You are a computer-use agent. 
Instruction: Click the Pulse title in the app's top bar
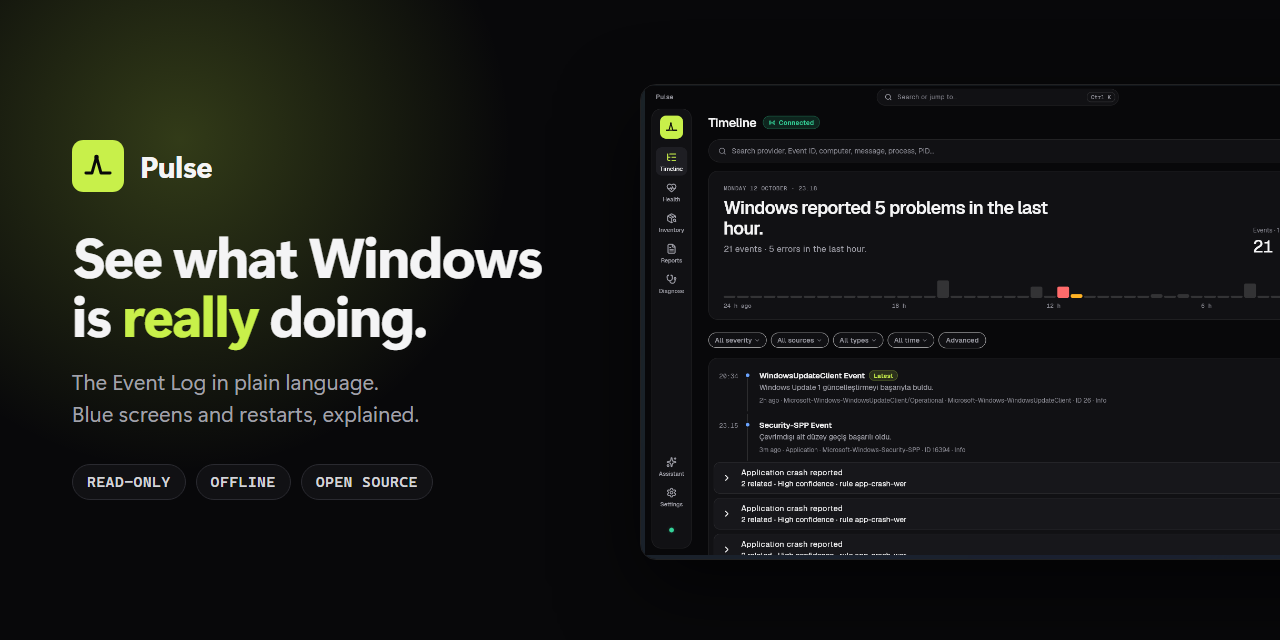coord(664,97)
